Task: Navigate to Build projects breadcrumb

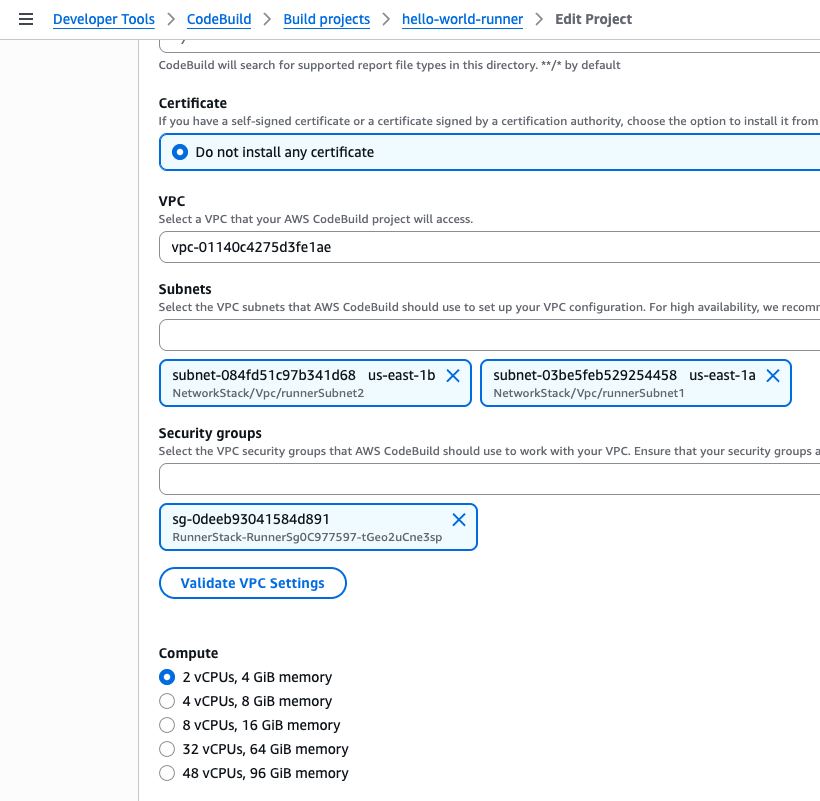Action: pyautogui.click(x=327, y=19)
